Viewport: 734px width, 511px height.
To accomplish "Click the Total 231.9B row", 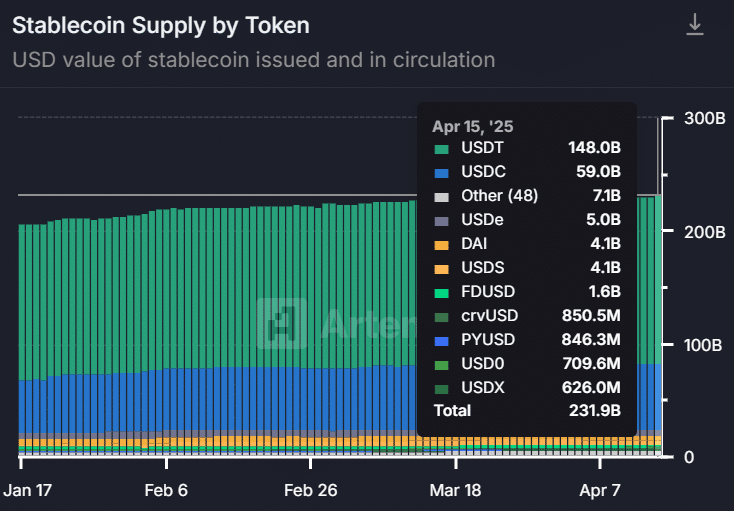I will click(526, 411).
